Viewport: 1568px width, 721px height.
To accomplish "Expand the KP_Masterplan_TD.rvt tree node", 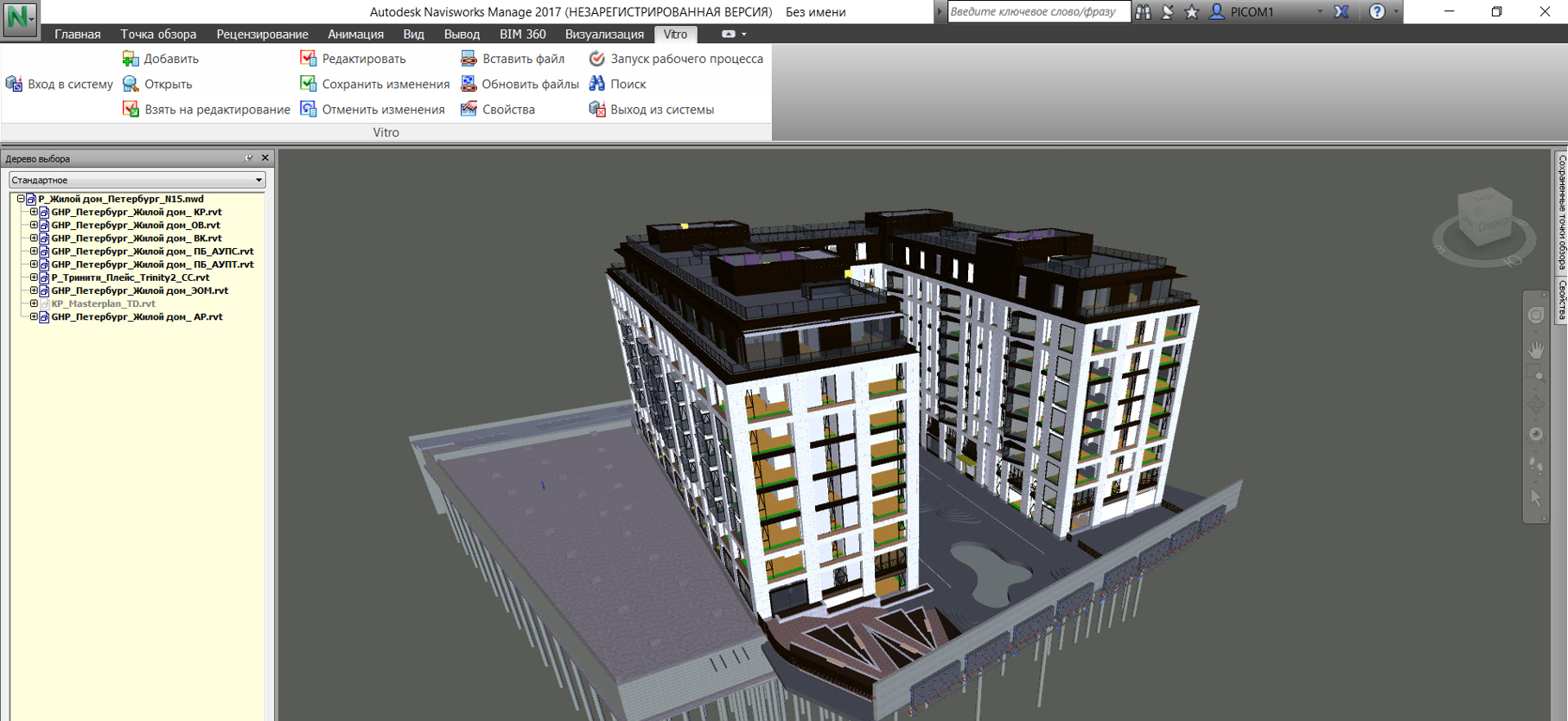I will point(34,303).
